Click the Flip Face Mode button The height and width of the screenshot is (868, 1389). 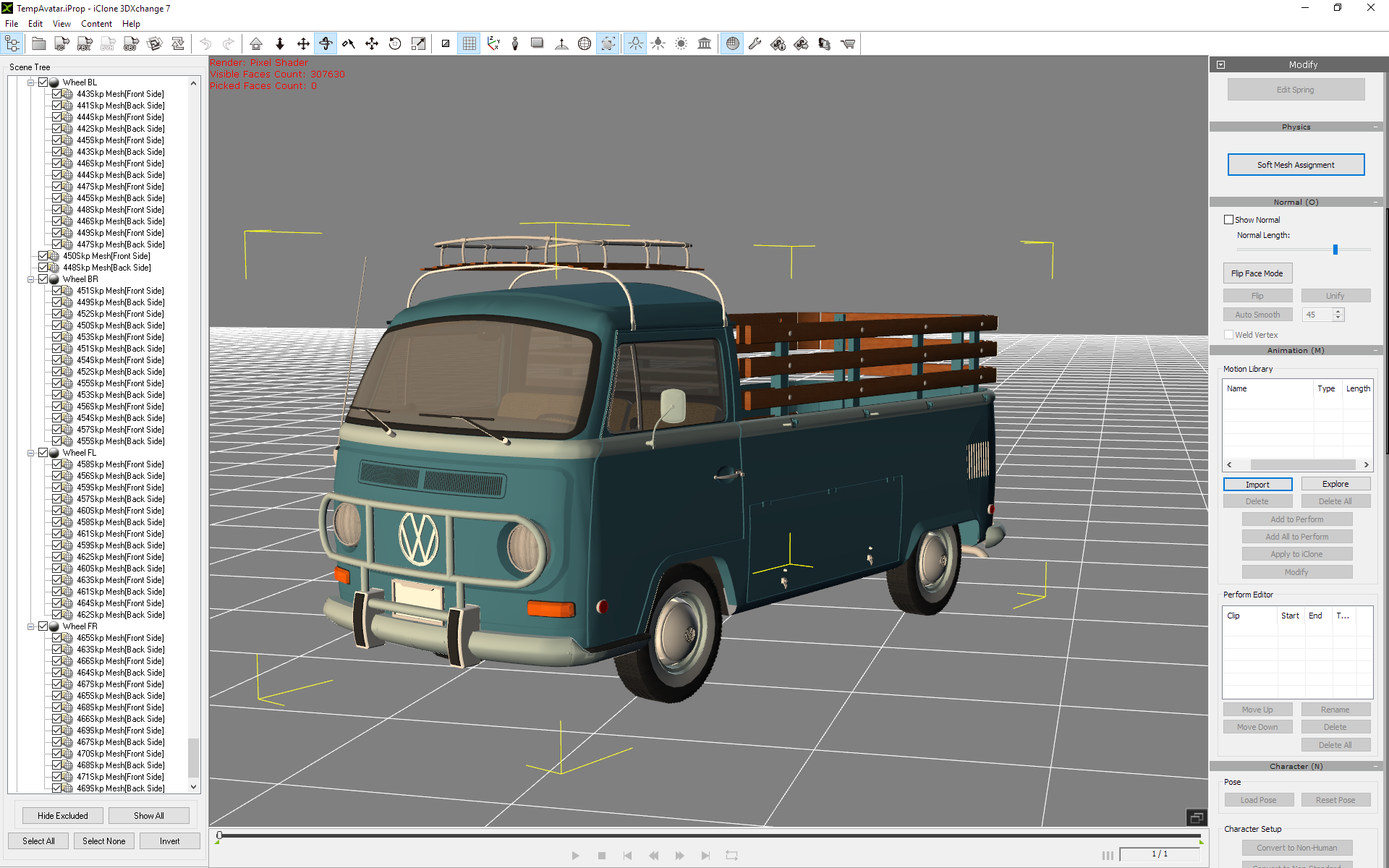[1257, 273]
